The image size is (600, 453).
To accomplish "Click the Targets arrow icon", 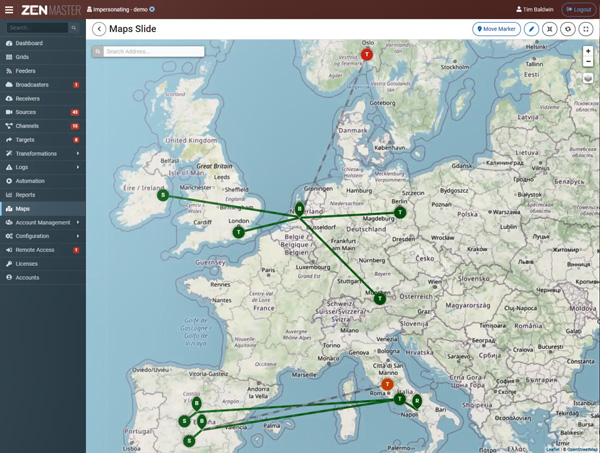I will click(x=9, y=140).
